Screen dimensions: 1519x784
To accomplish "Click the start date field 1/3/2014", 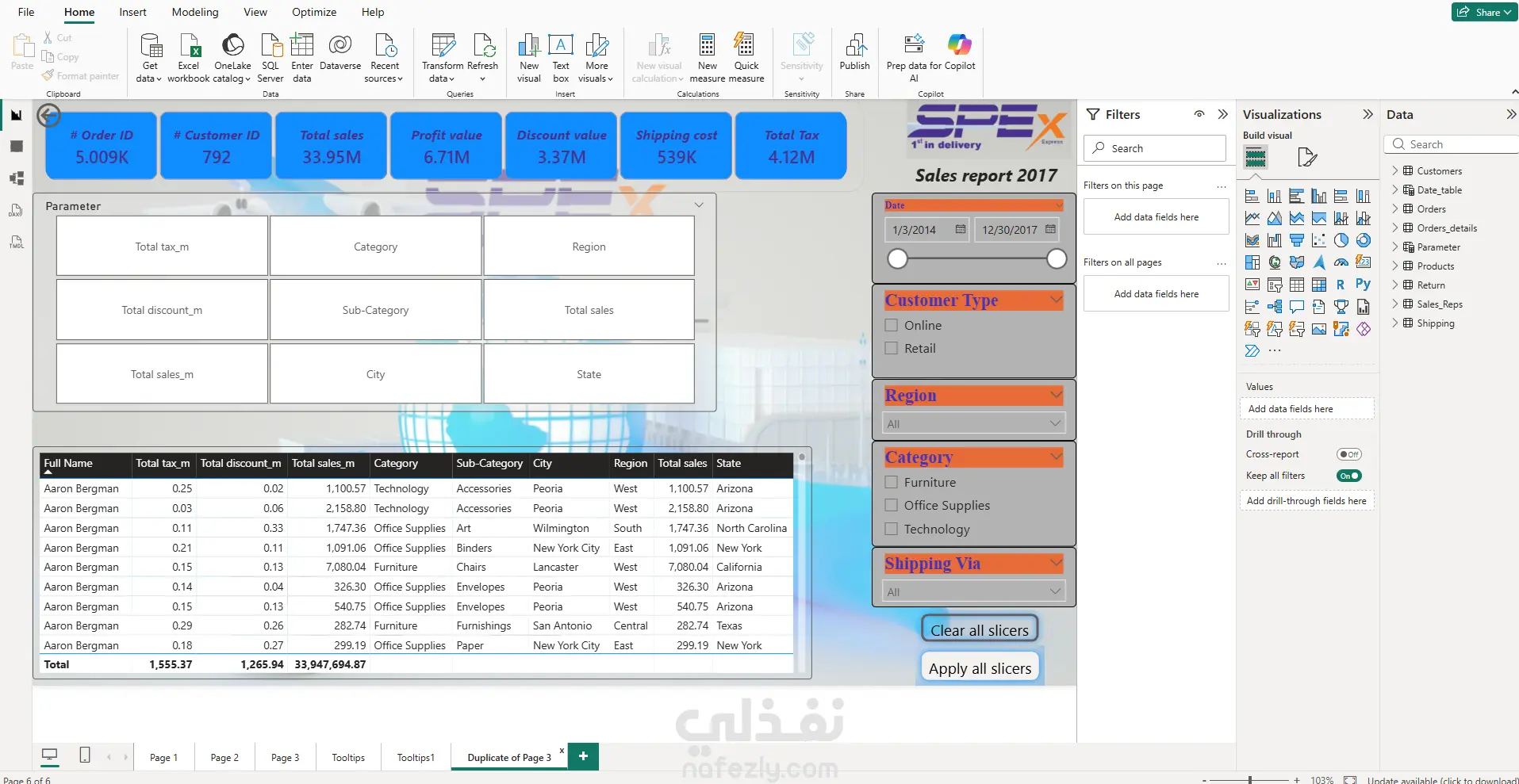I will tap(926, 230).
